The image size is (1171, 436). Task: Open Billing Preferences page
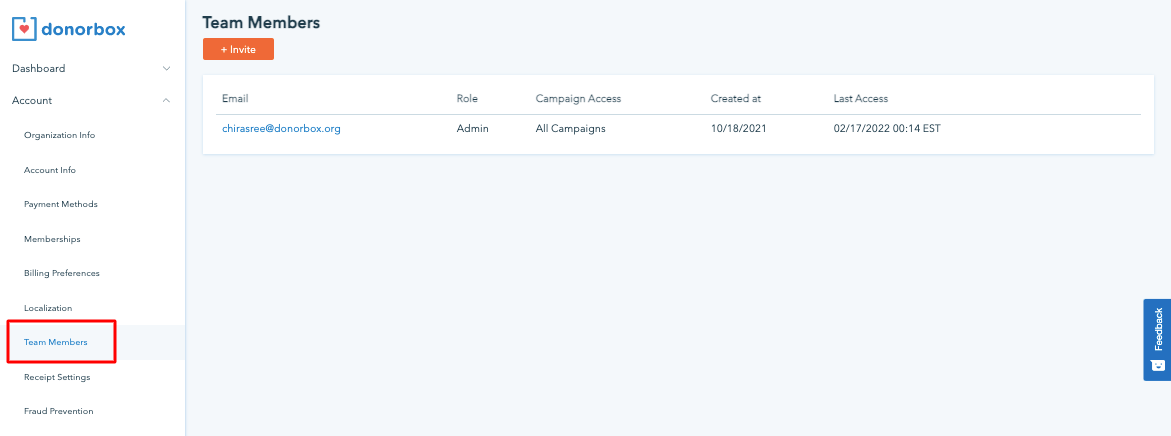click(x=62, y=273)
